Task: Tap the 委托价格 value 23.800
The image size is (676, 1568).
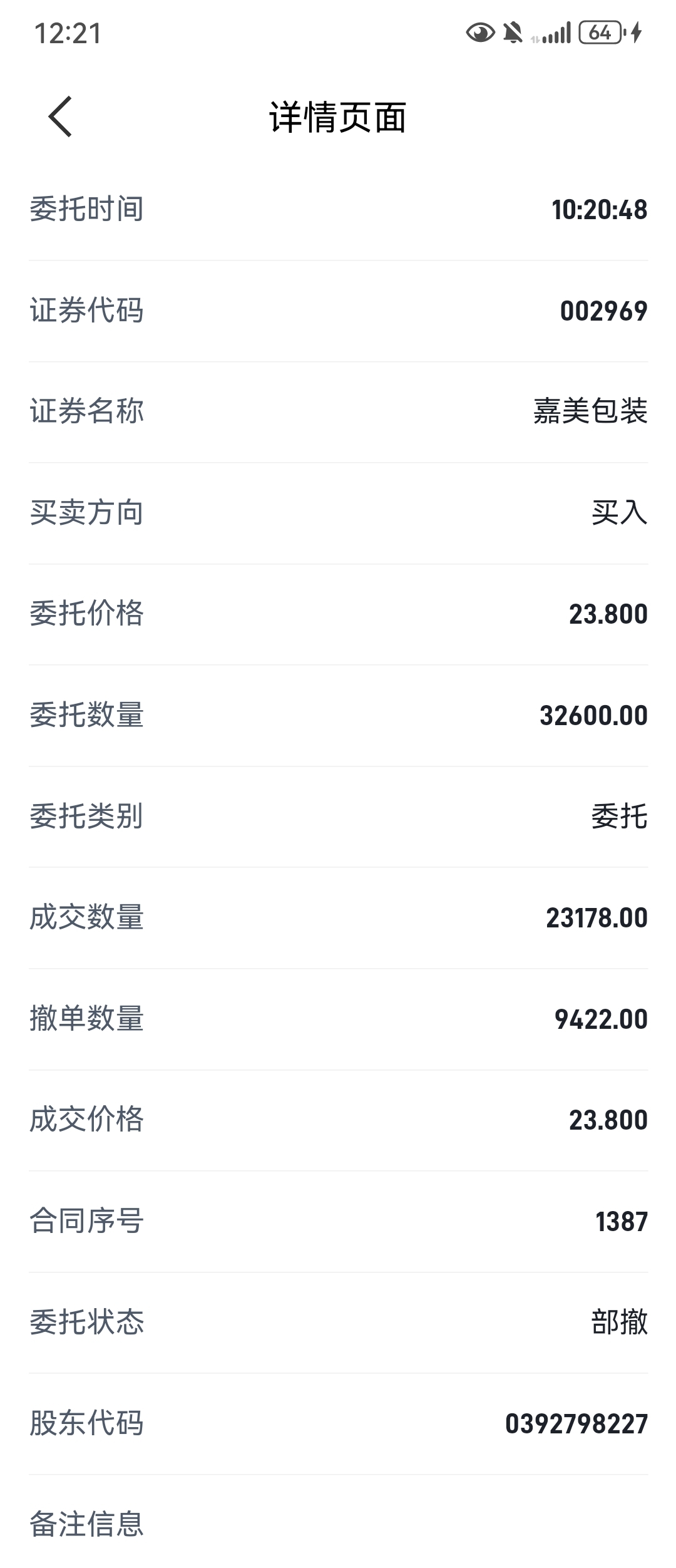Action: [x=608, y=614]
